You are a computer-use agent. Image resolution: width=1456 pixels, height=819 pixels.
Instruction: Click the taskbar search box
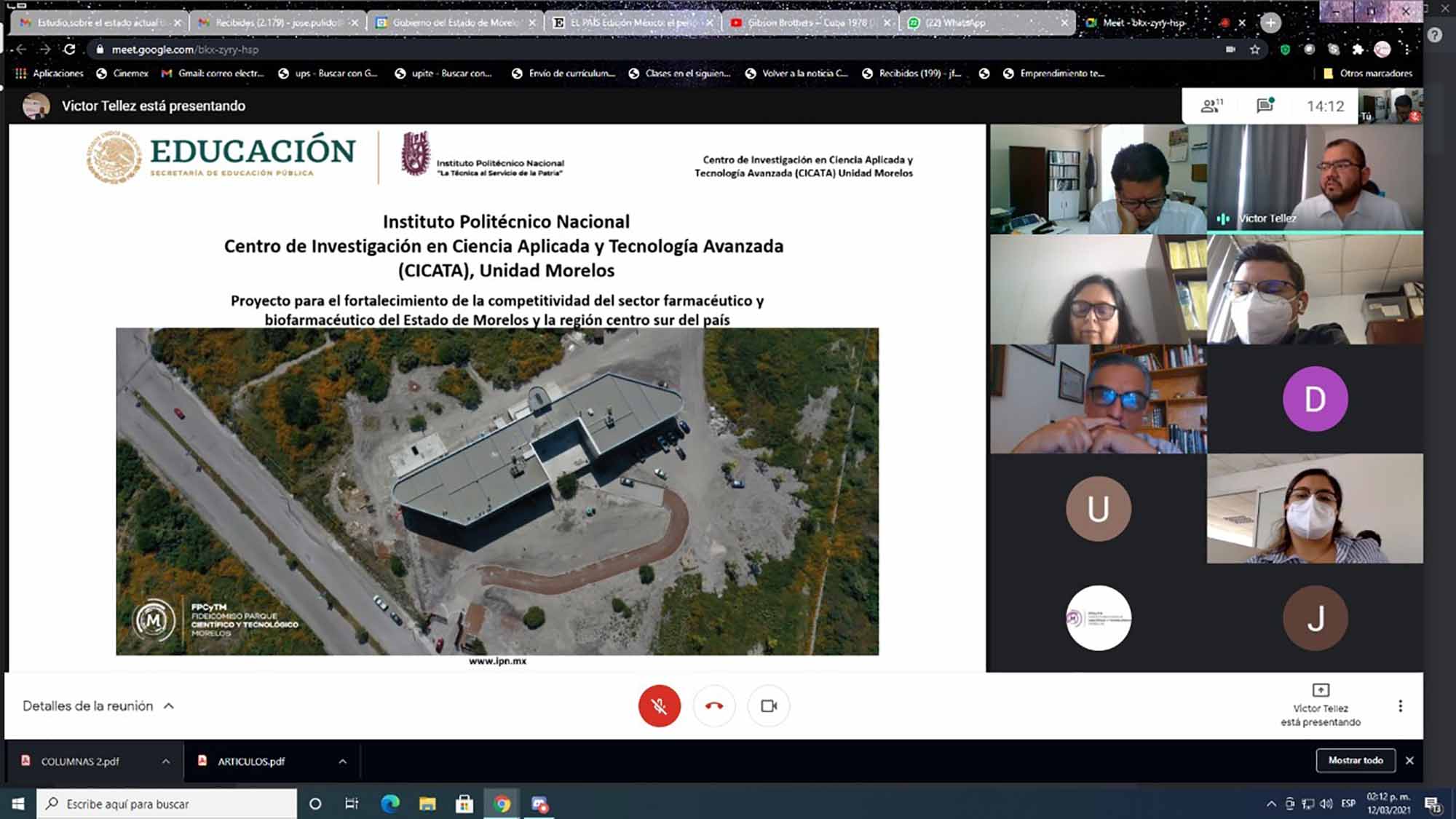(167, 804)
